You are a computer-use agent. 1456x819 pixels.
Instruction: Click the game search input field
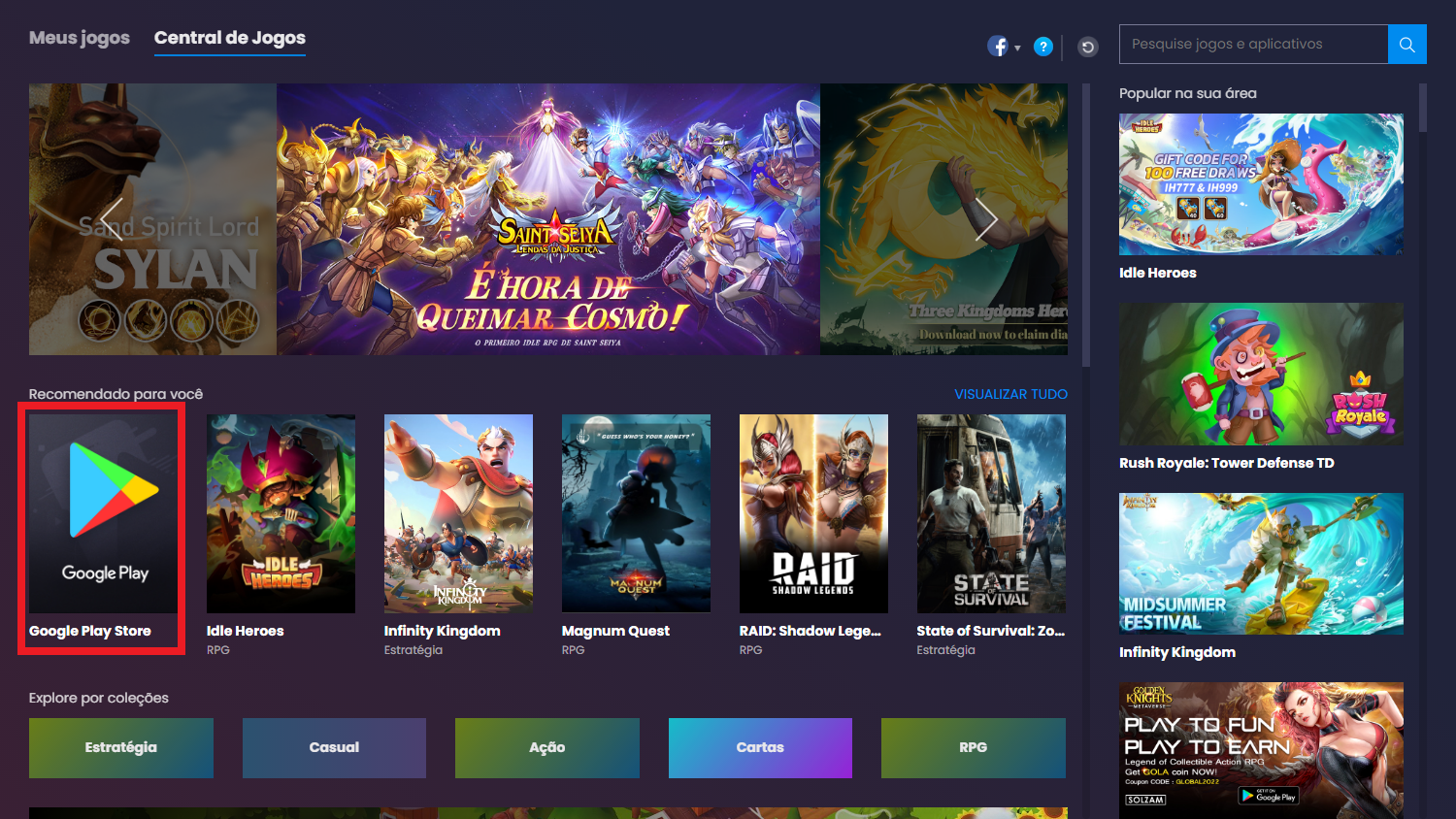[x=1252, y=44]
